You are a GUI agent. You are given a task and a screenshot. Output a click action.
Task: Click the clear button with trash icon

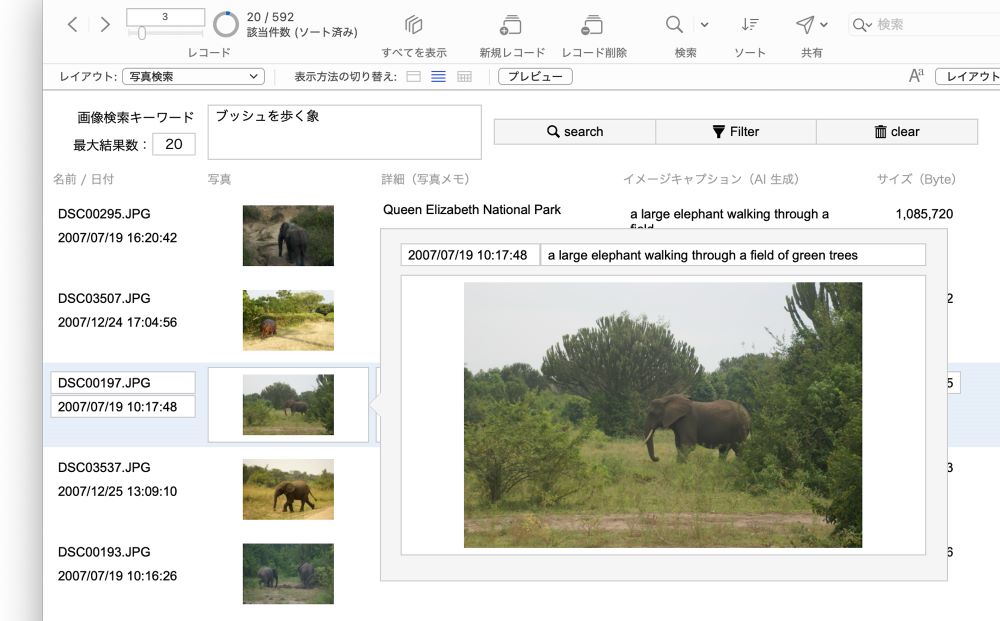(x=897, y=131)
